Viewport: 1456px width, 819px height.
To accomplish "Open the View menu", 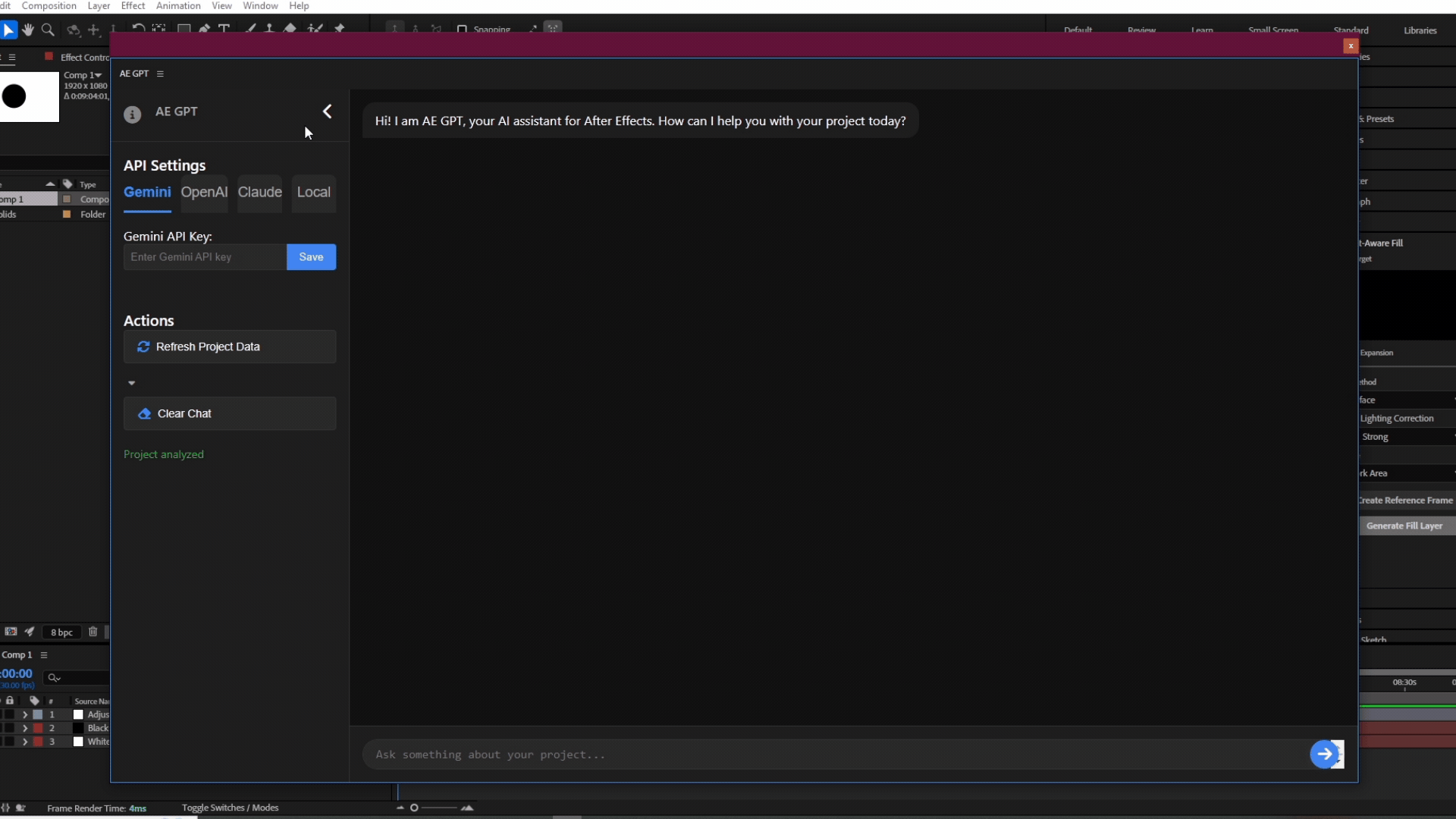I will point(221,6).
